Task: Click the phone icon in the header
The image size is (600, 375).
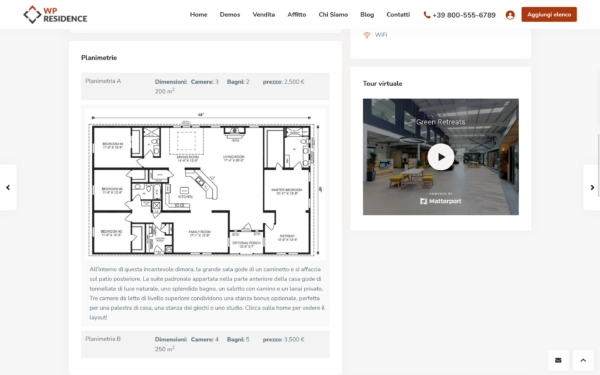Action: 427,15
